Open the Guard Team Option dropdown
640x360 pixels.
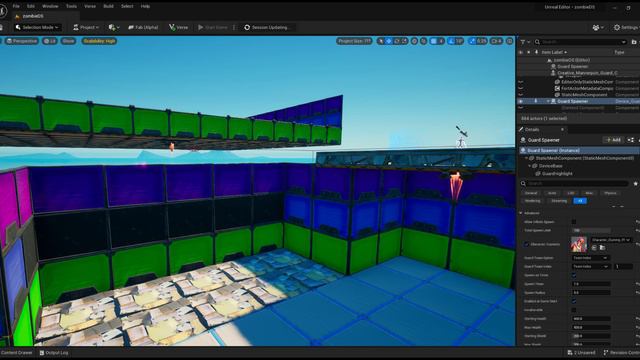coord(590,258)
